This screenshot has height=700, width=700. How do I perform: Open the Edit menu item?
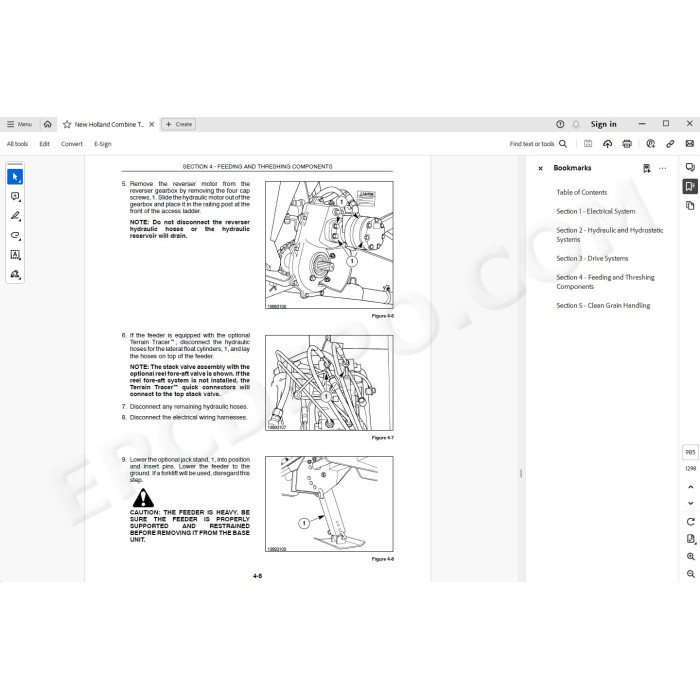[44, 144]
